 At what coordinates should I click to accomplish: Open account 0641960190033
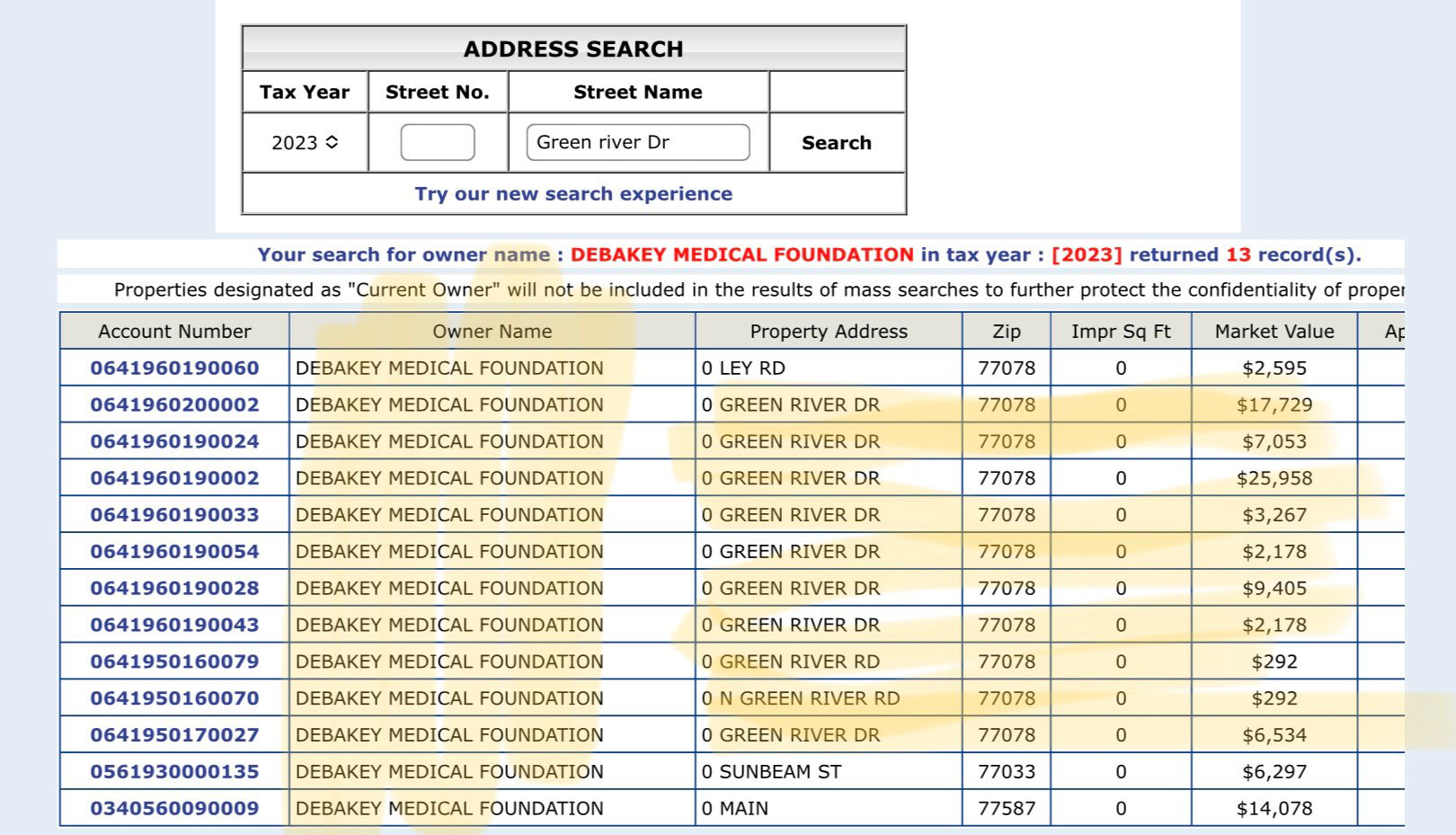[x=174, y=515]
